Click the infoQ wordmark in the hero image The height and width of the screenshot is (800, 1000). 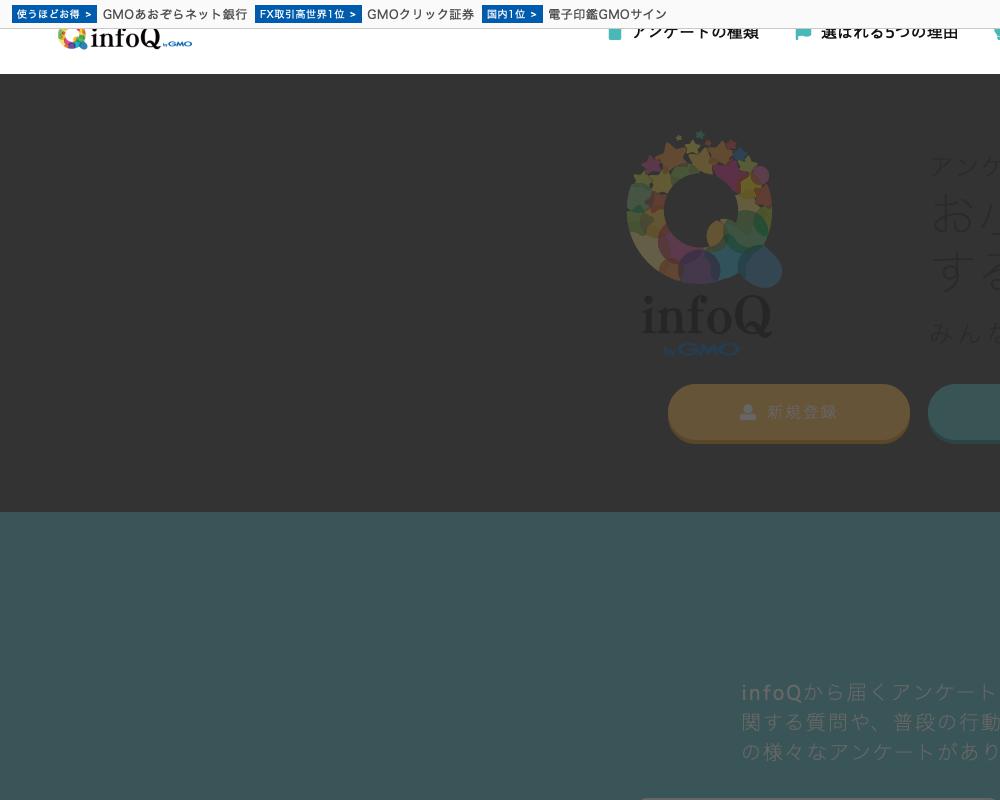[x=706, y=317]
